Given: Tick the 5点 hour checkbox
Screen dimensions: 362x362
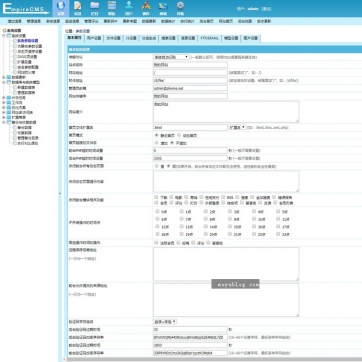Looking at the screenshot, I should 278,211.
